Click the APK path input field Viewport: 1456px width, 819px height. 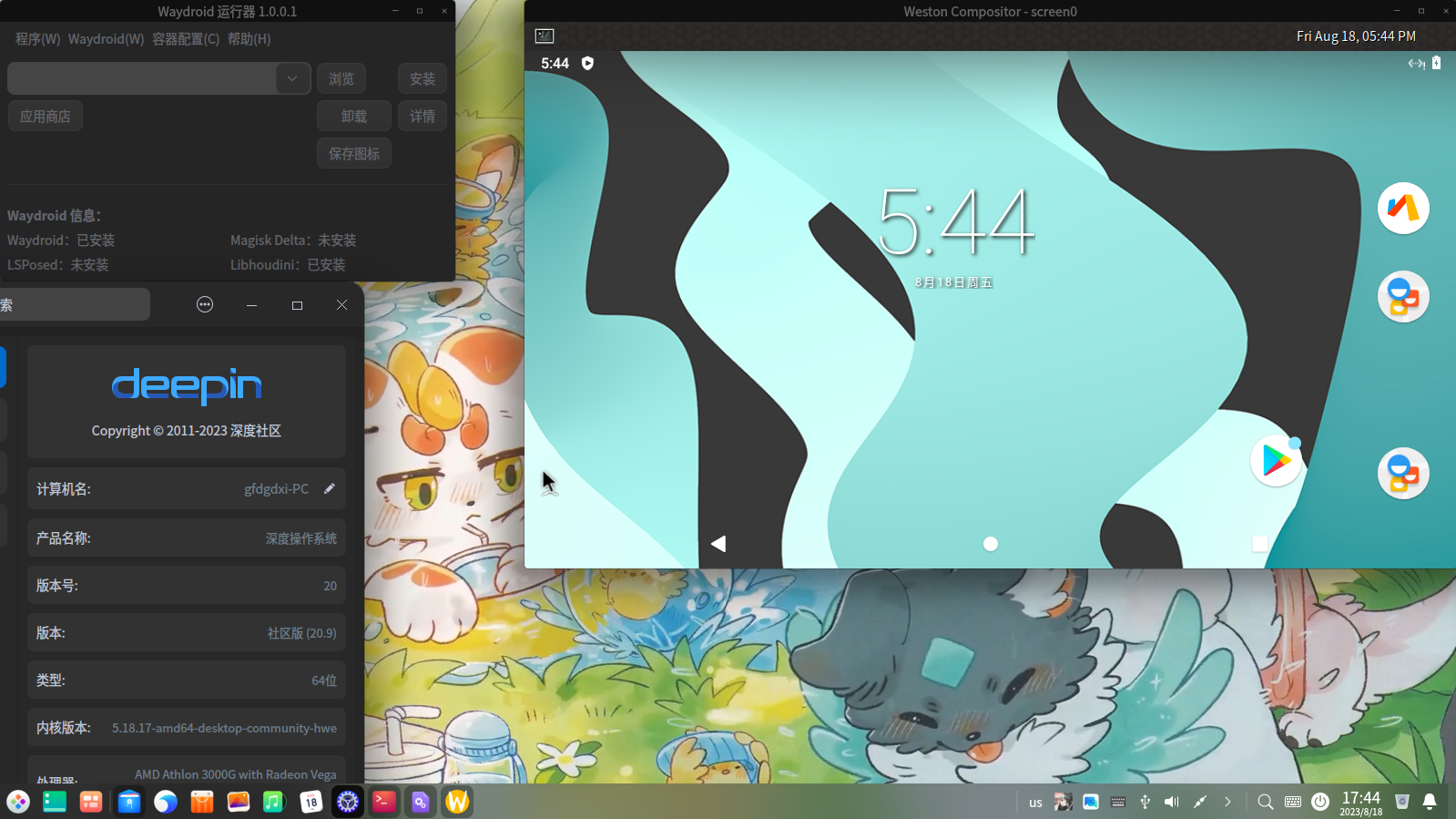pos(142,78)
